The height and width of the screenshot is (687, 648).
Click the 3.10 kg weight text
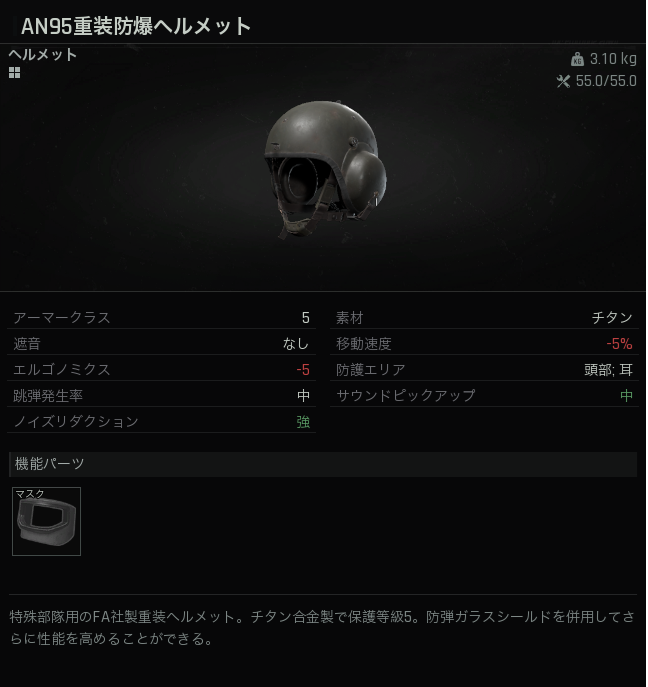click(614, 59)
